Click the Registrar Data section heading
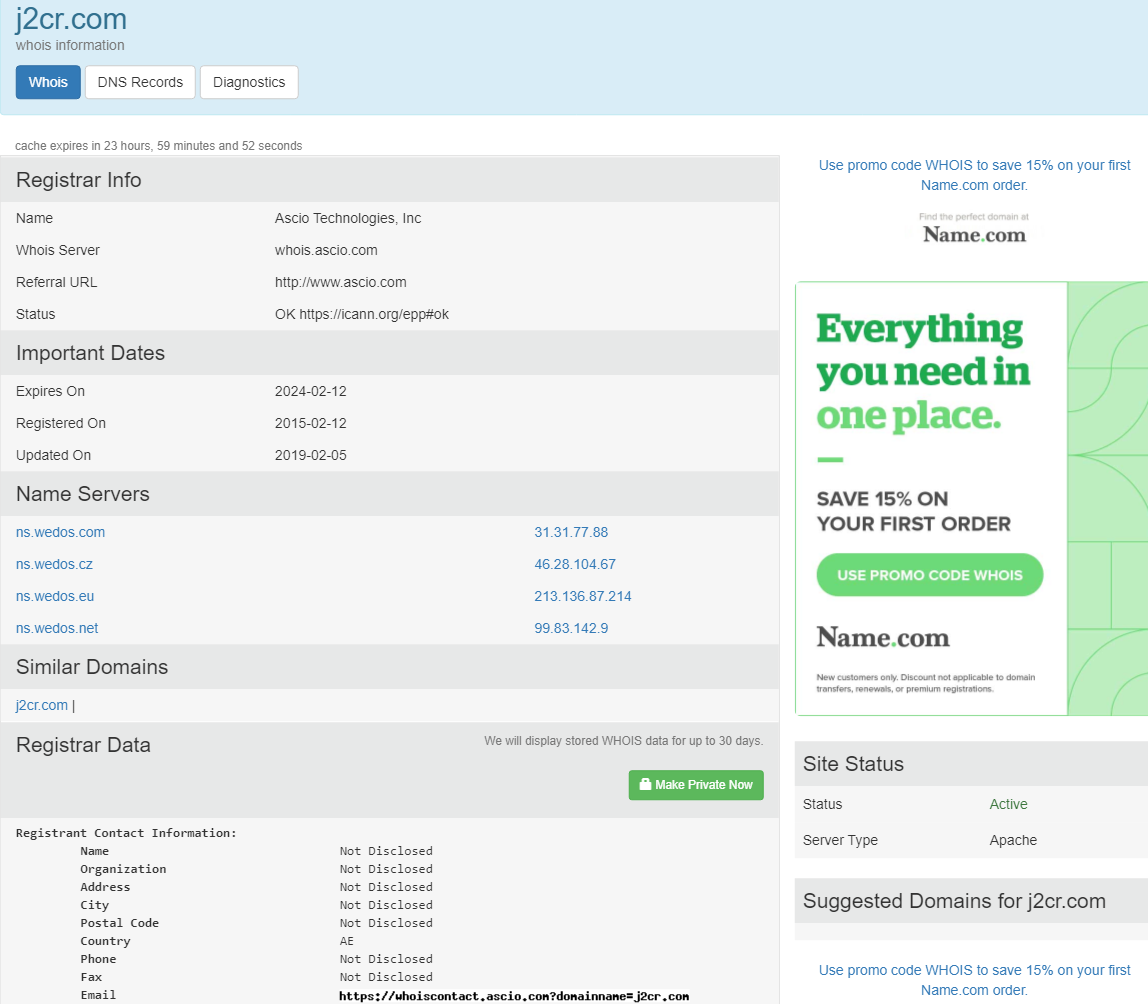Viewport: 1148px width, 1004px height. coord(83,745)
